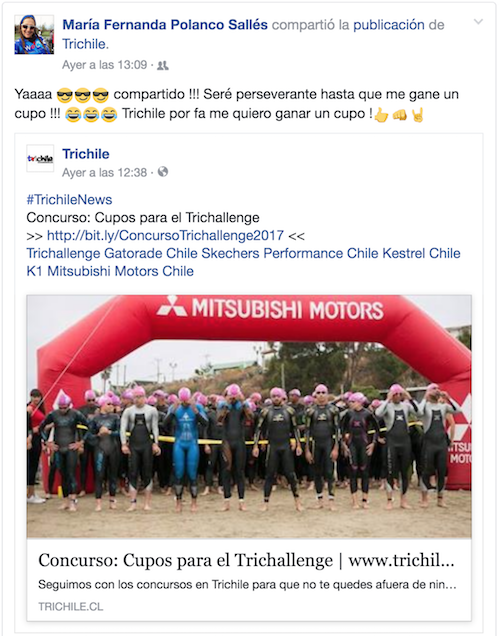Open the Trichallenge tagged page link
The height and width of the screenshot is (636, 500).
pyautogui.click(x=63, y=253)
